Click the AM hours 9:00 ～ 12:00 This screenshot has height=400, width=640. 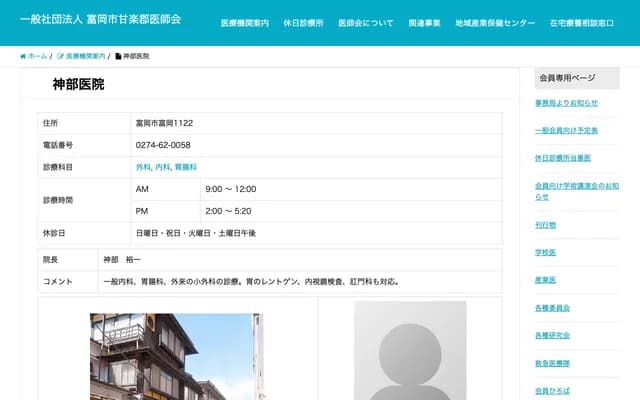[231, 189]
